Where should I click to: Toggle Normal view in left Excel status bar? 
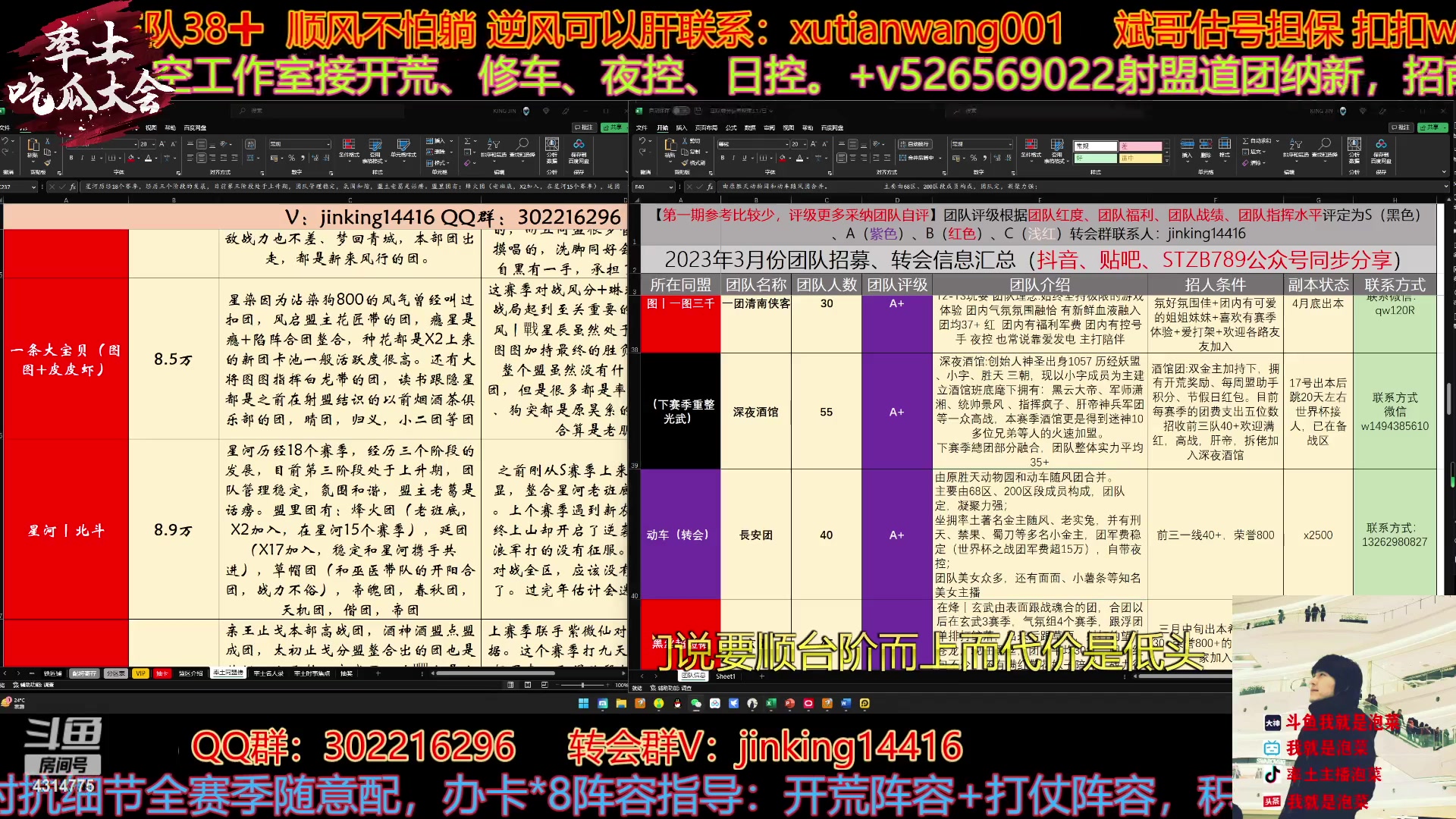510,685
